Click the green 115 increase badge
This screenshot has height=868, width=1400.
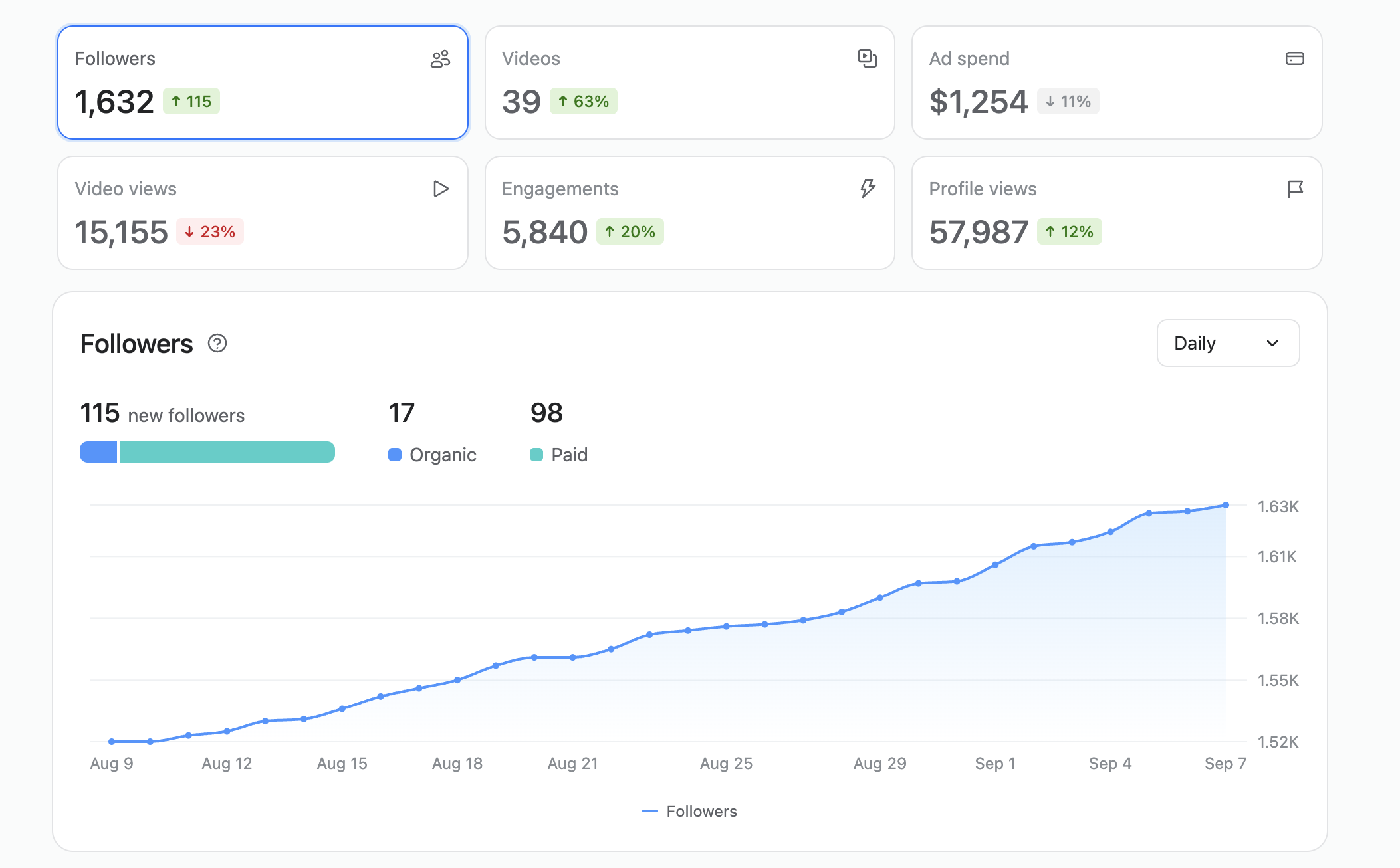191,102
